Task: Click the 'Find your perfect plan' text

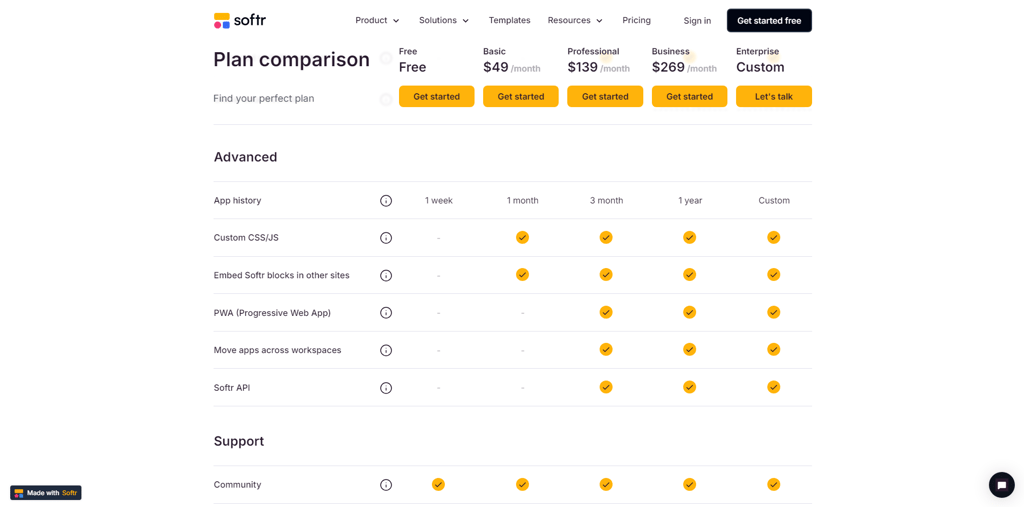Action: 264,99
